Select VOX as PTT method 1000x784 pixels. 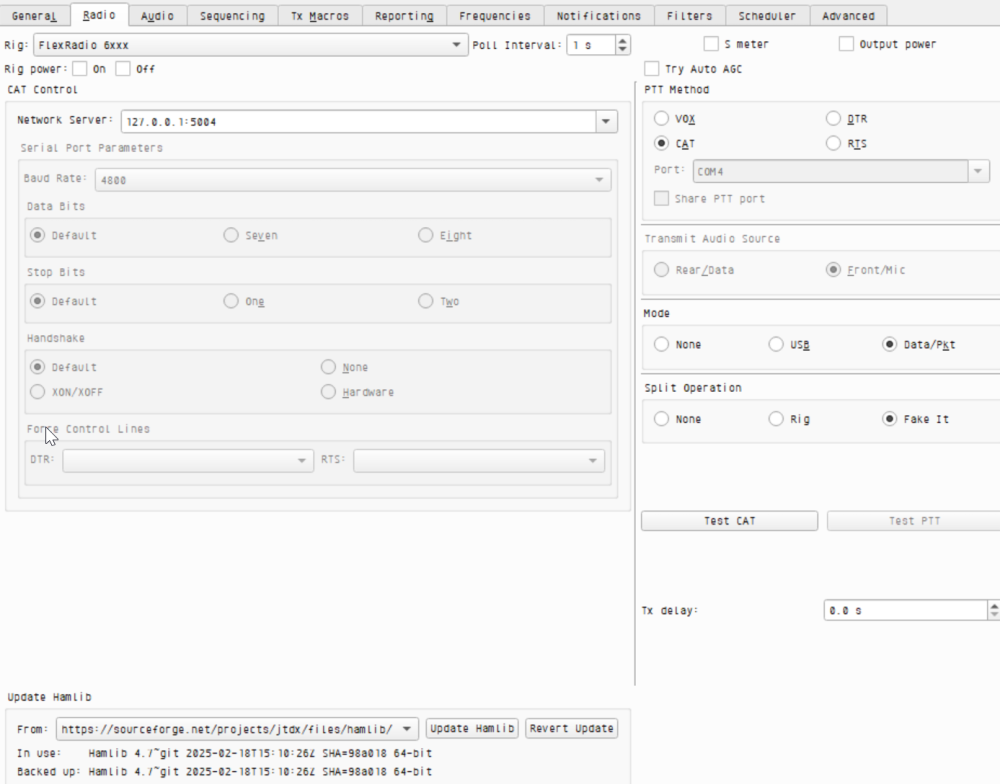pyautogui.click(x=661, y=119)
